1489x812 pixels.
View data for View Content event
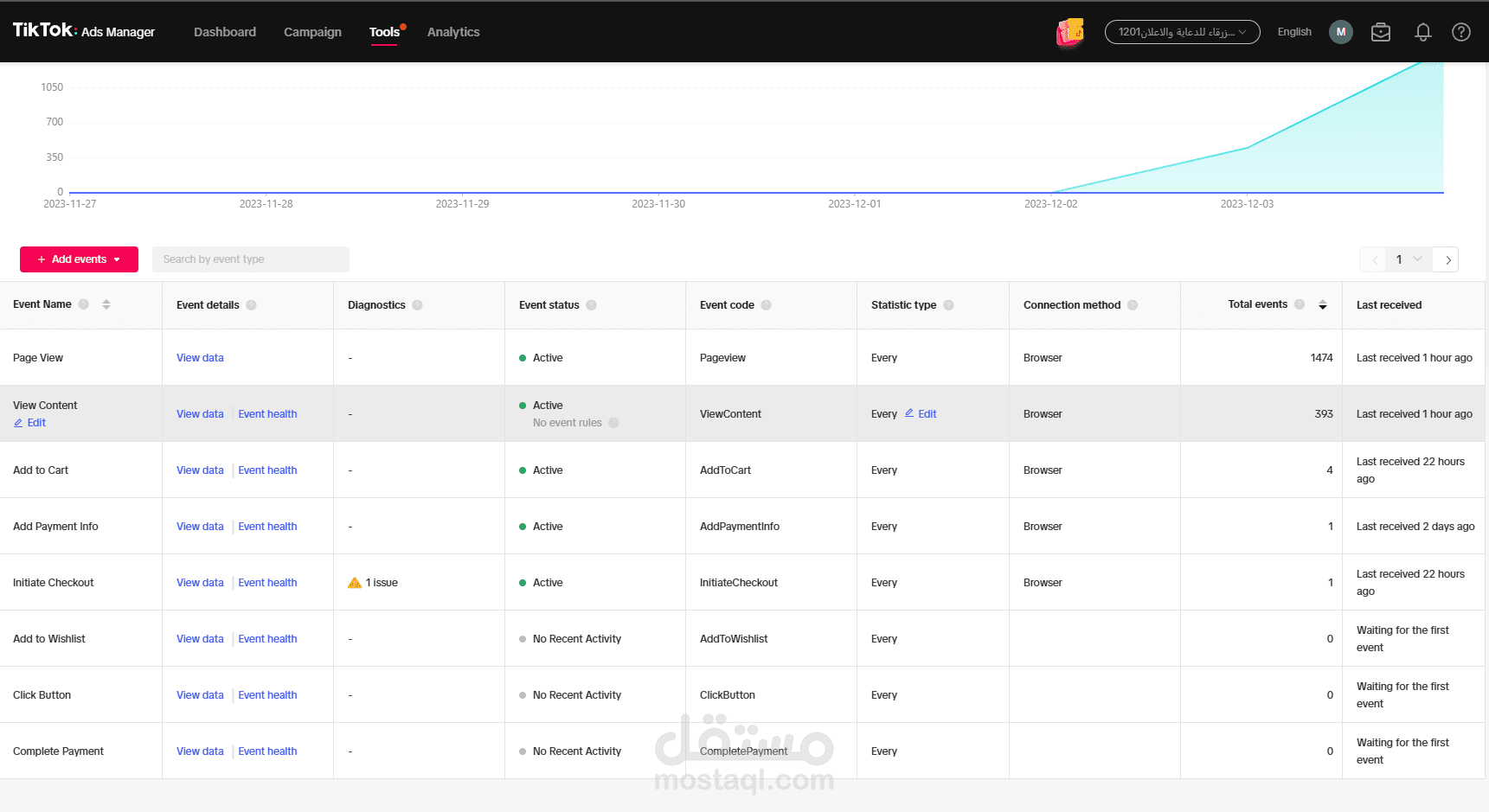coord(200,414)
